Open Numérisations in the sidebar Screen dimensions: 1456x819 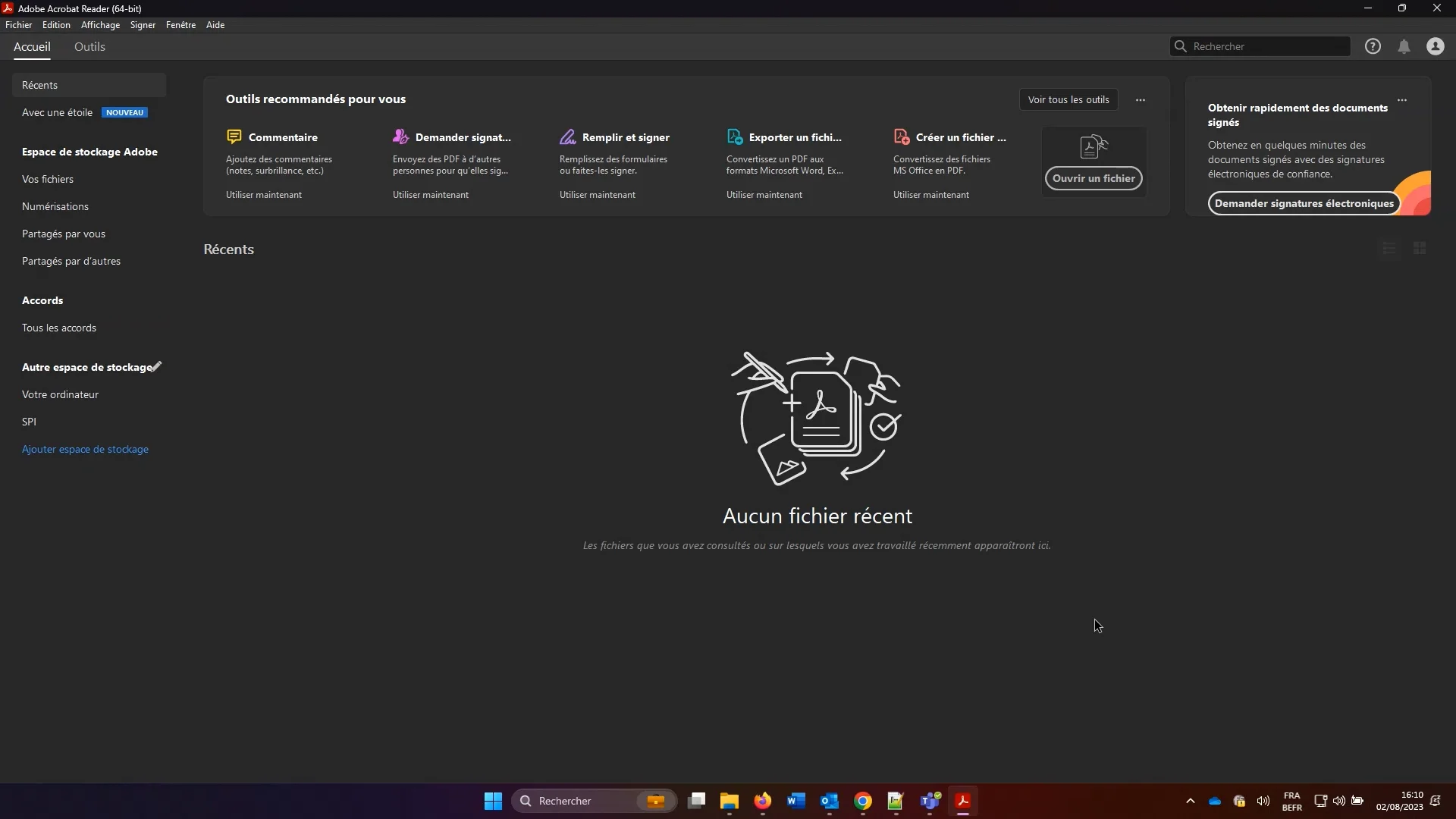click(55, 206)
